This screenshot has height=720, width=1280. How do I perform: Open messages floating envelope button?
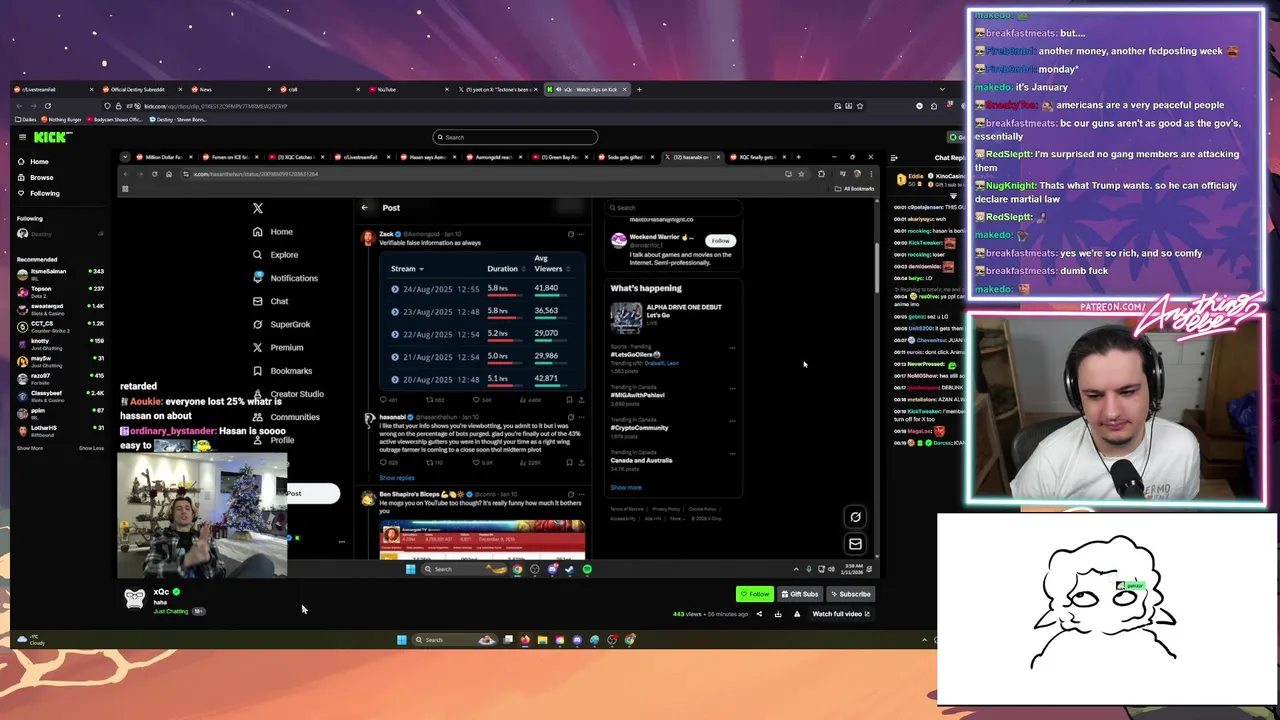coord(855,544)
